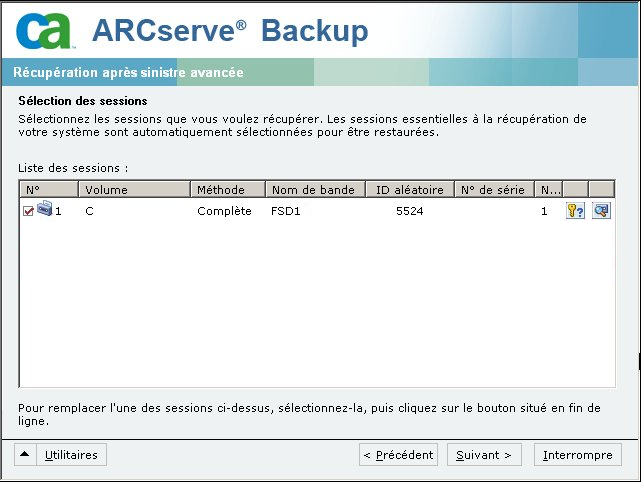Uncheck the session 1 checkbox
The width and height of the screenshot is (641, 482).
click(28, 212)
